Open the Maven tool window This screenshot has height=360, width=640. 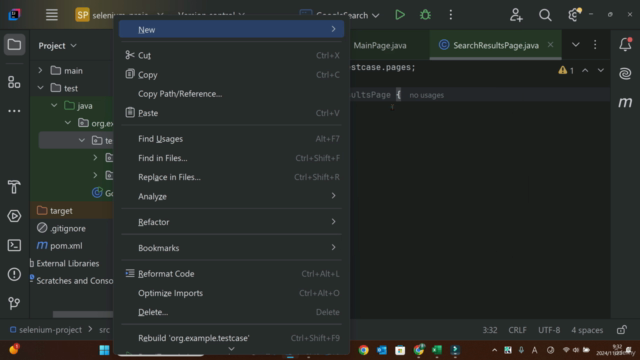point(625,102)
